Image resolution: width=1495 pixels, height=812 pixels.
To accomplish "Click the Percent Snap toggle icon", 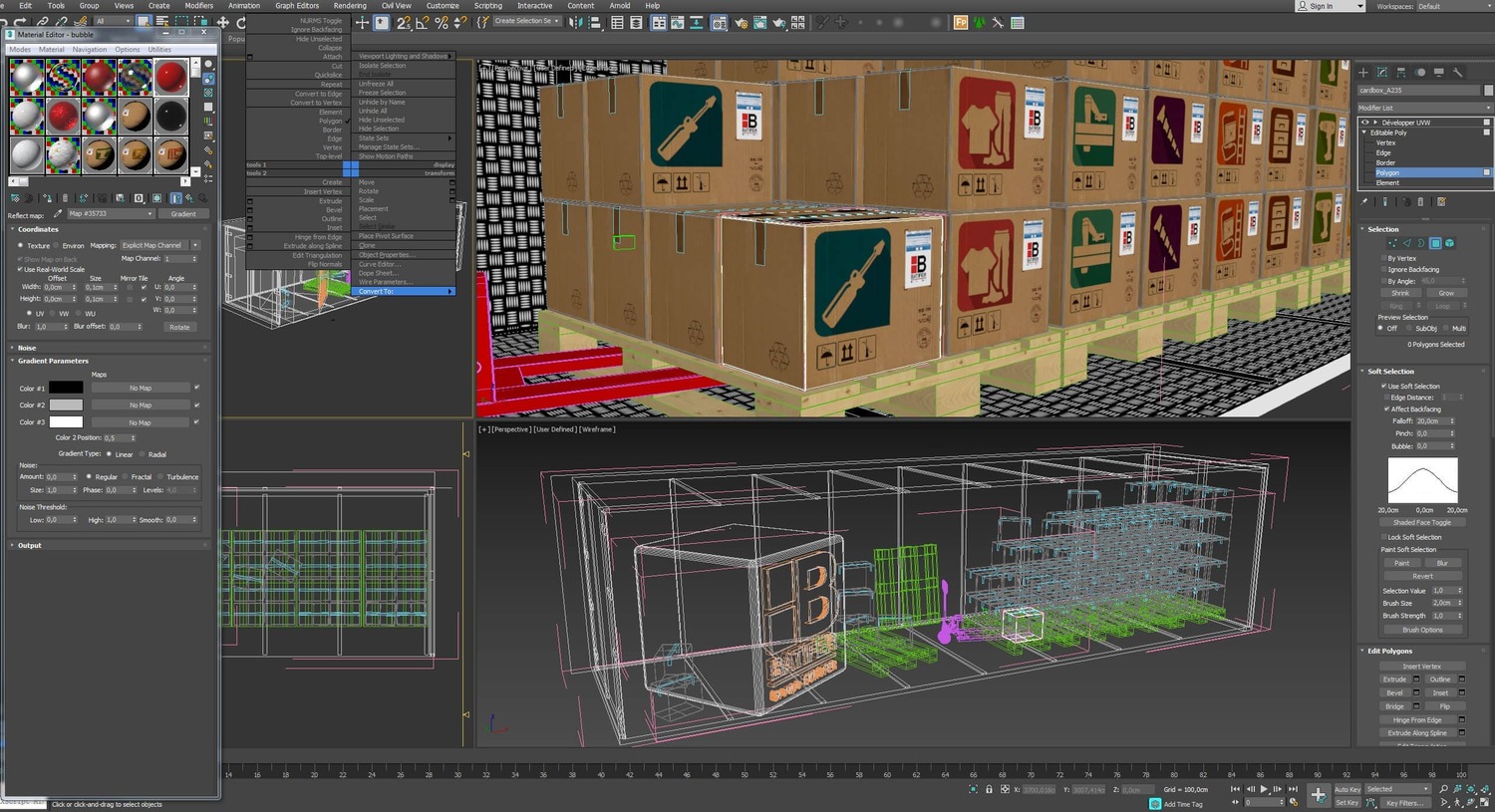I will 442,22.
